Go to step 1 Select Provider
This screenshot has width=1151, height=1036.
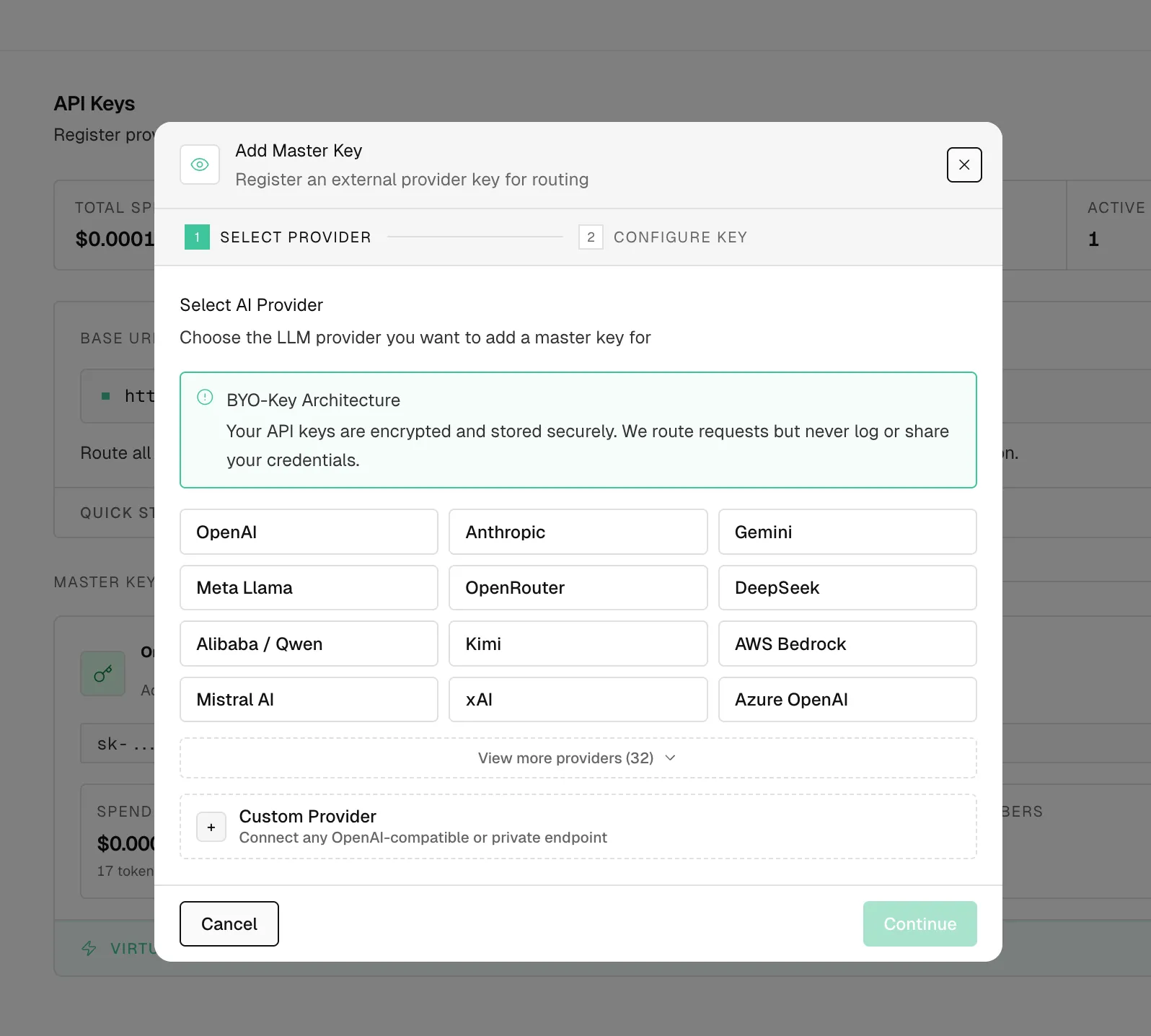click(x=278, y=237)
